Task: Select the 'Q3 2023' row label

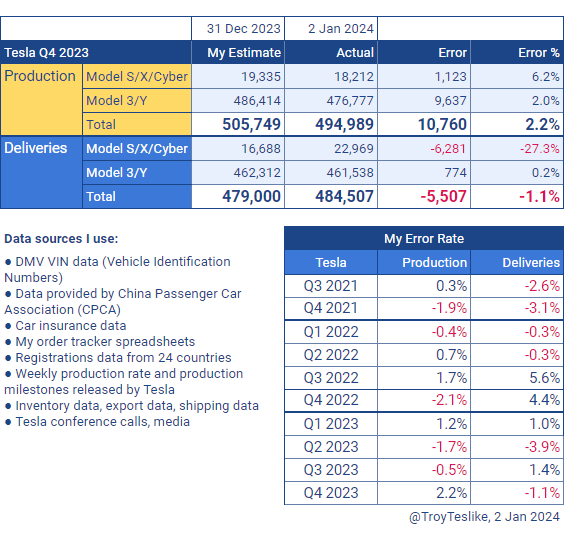Action: tap(331, 470)
